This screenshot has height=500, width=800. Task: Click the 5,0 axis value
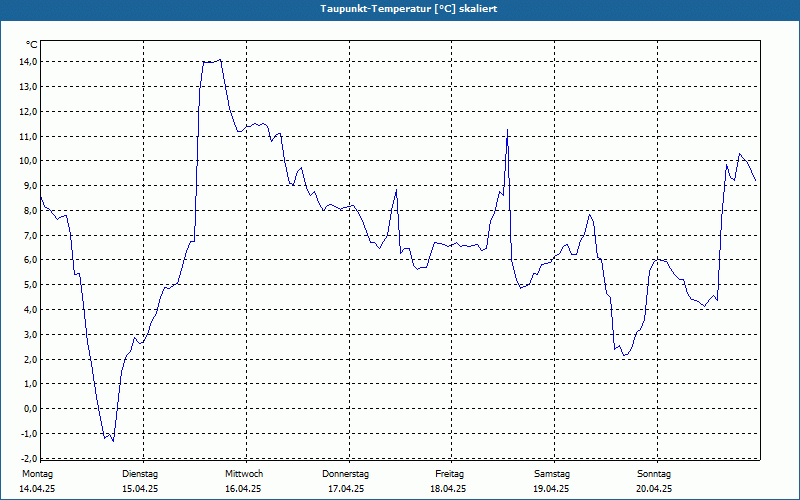[30, 285]
